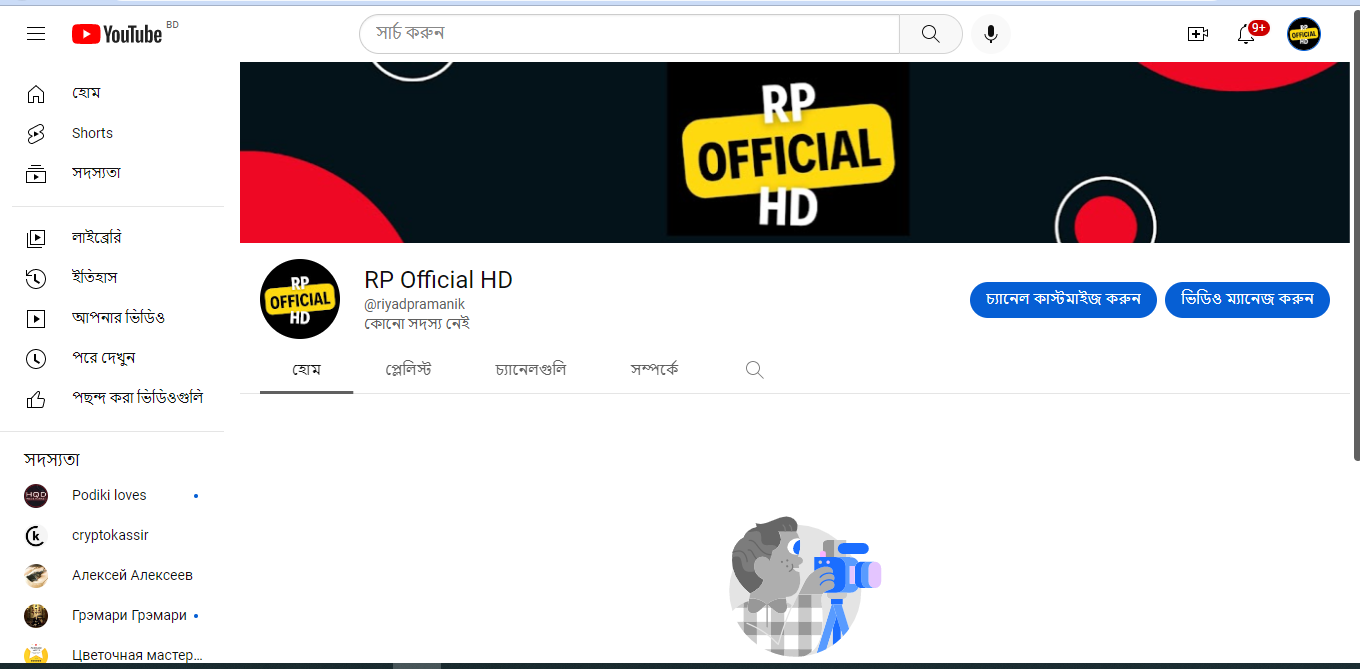1360x669 pixels.
Task: Click the cryptokassir channel avatar
Action: tap(36, 536)
